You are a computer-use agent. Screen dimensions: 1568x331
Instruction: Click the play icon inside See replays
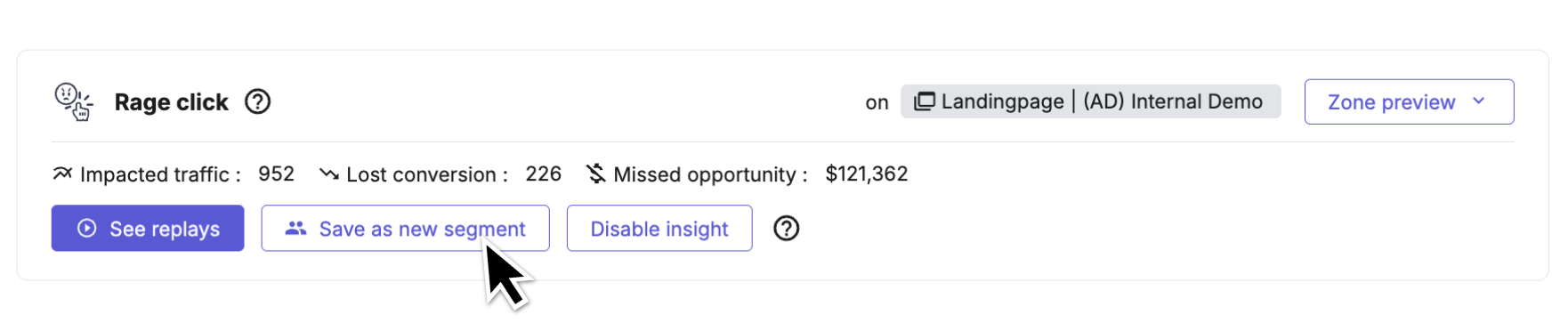(86, 229)
